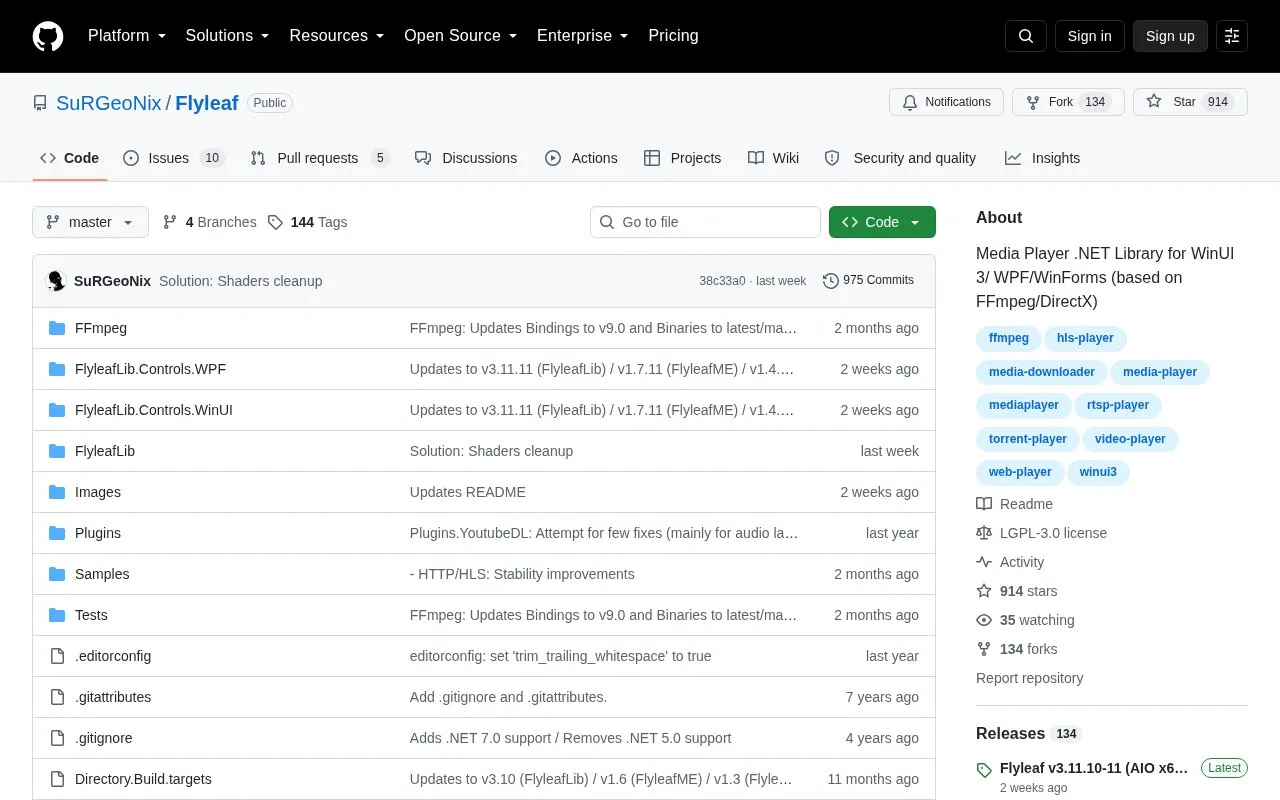The height and width of the screenshot is (800, 1280).
Task: Open the master branch selector
Action: click(x=90, y=222)
